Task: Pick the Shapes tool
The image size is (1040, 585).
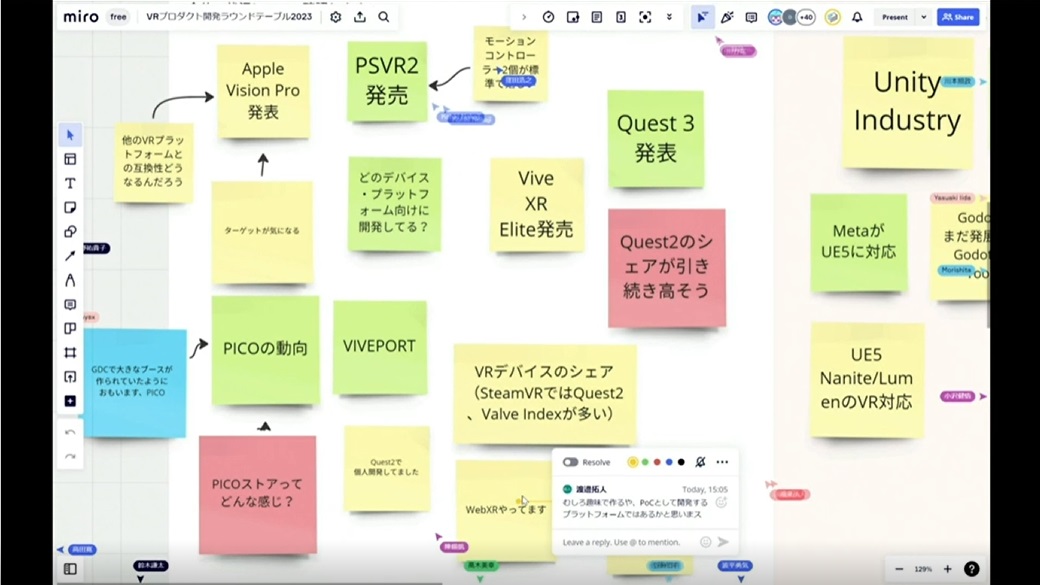Action: 70,231
